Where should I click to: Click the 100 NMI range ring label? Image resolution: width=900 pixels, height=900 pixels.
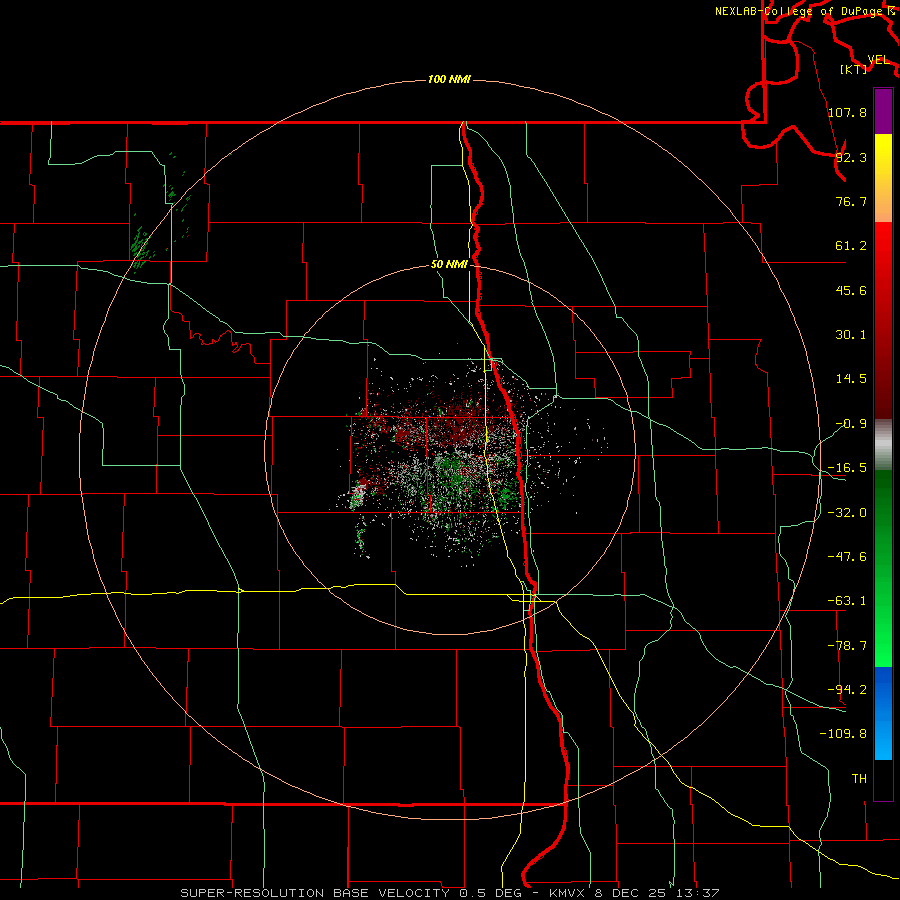coord(449,79)
